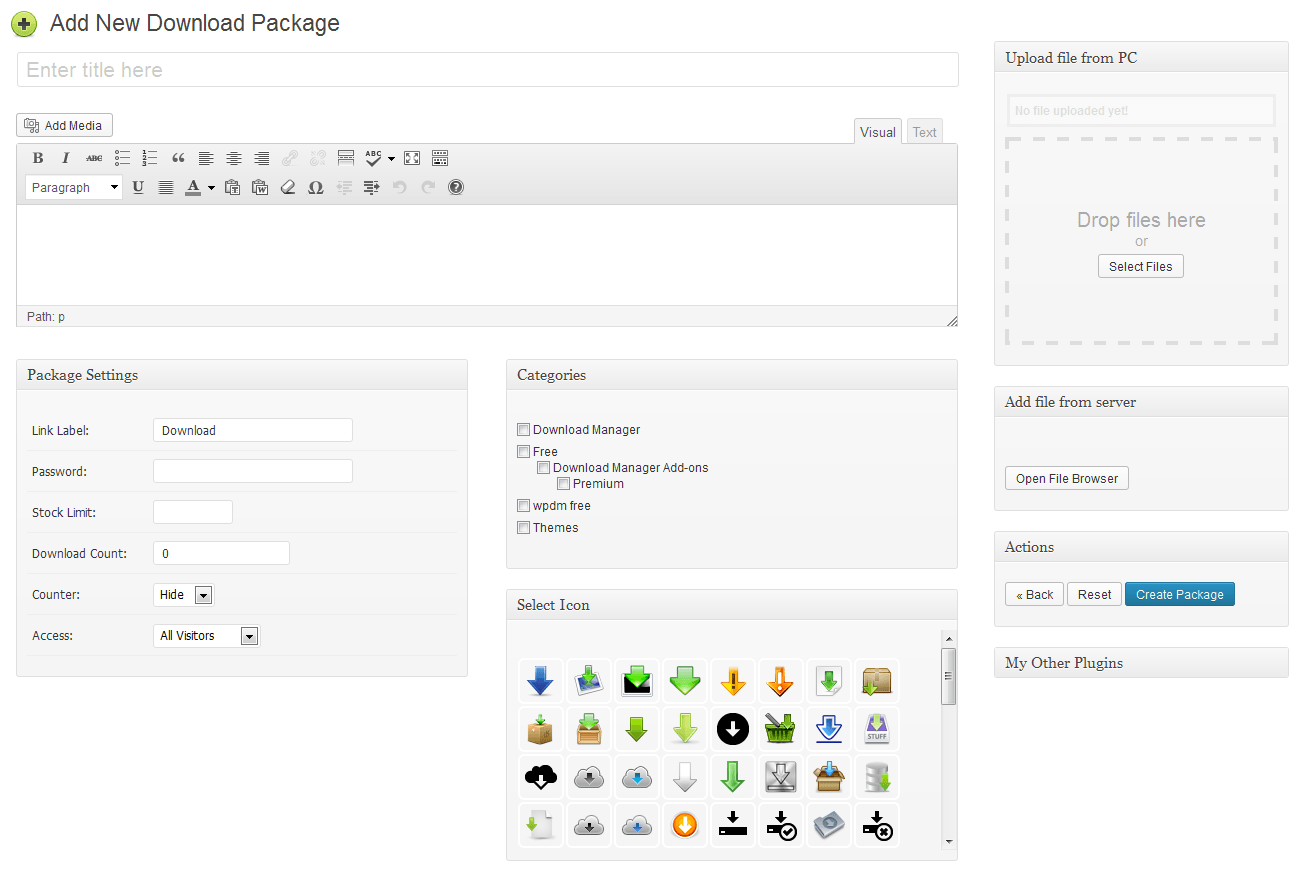Increase indent of the paragraph
This screenshot has height=885, width=1304.
click(372, 187)
